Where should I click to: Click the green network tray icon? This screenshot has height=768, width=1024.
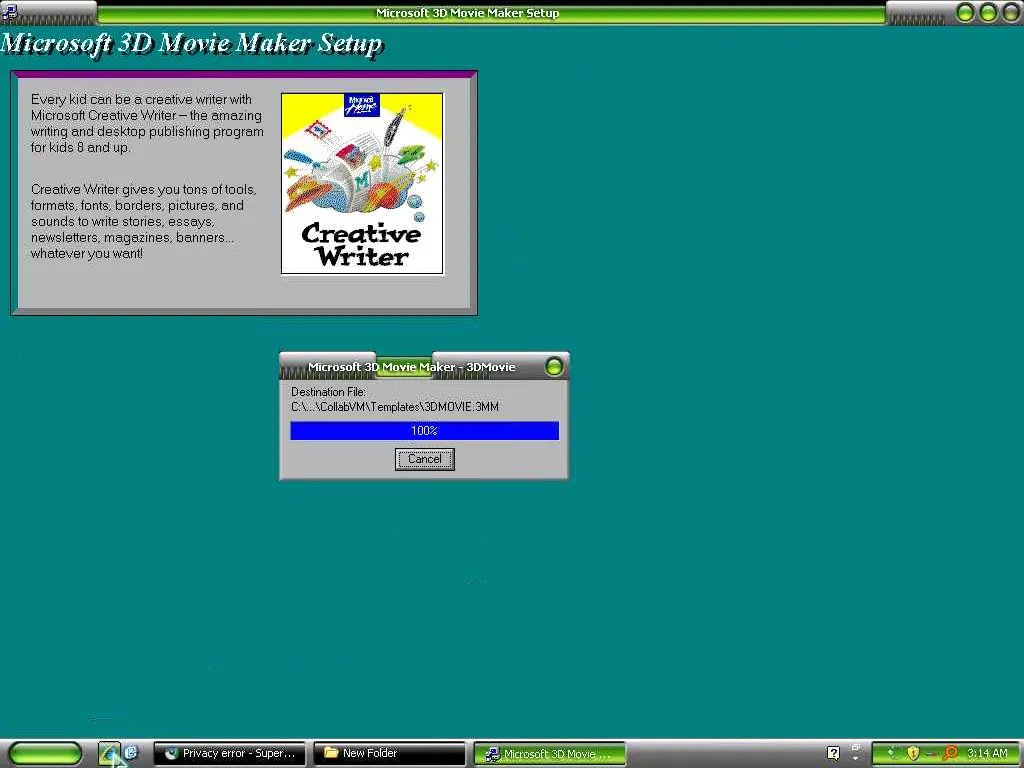click(891, 753)
